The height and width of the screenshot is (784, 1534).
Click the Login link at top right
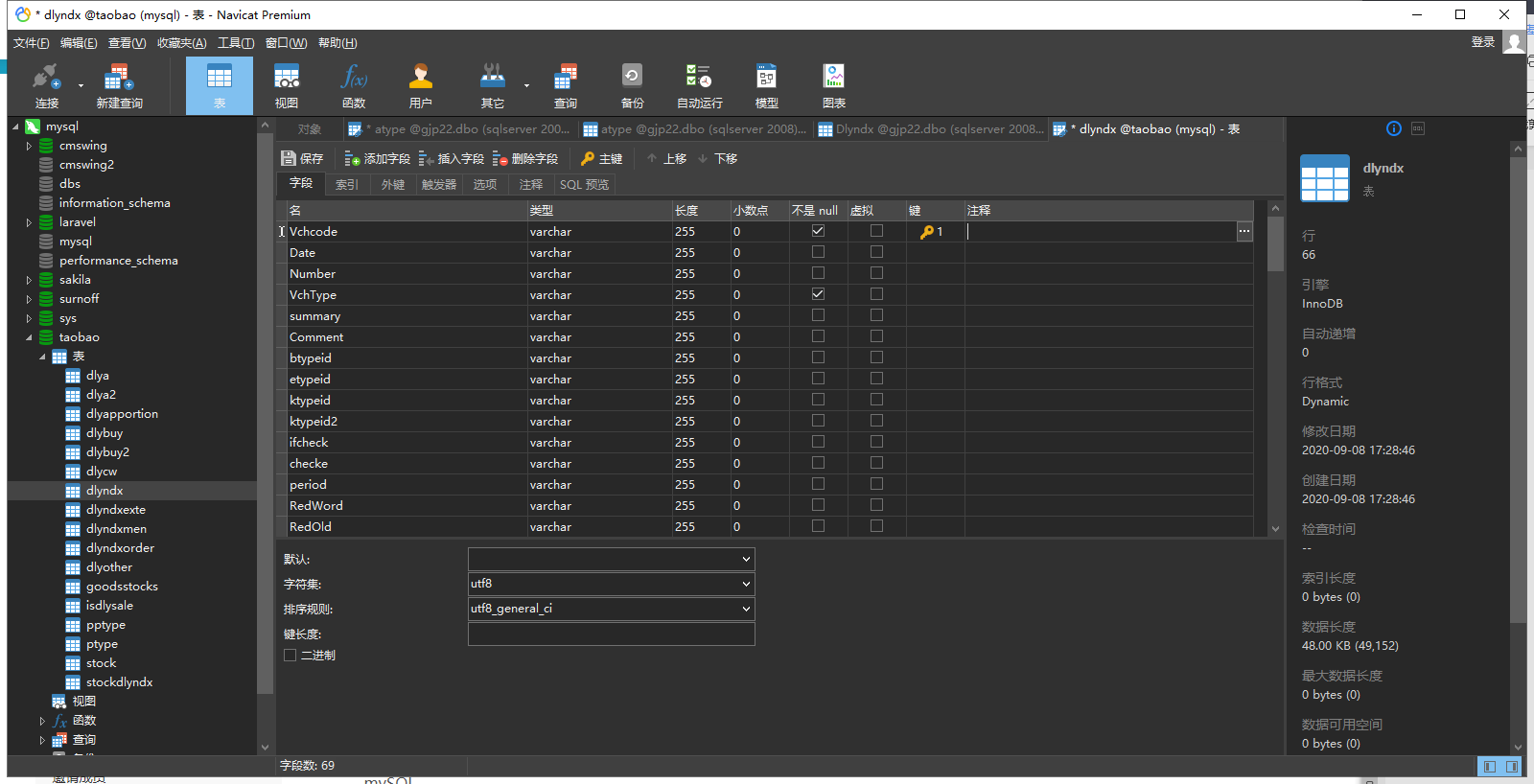coord(1483,42)
